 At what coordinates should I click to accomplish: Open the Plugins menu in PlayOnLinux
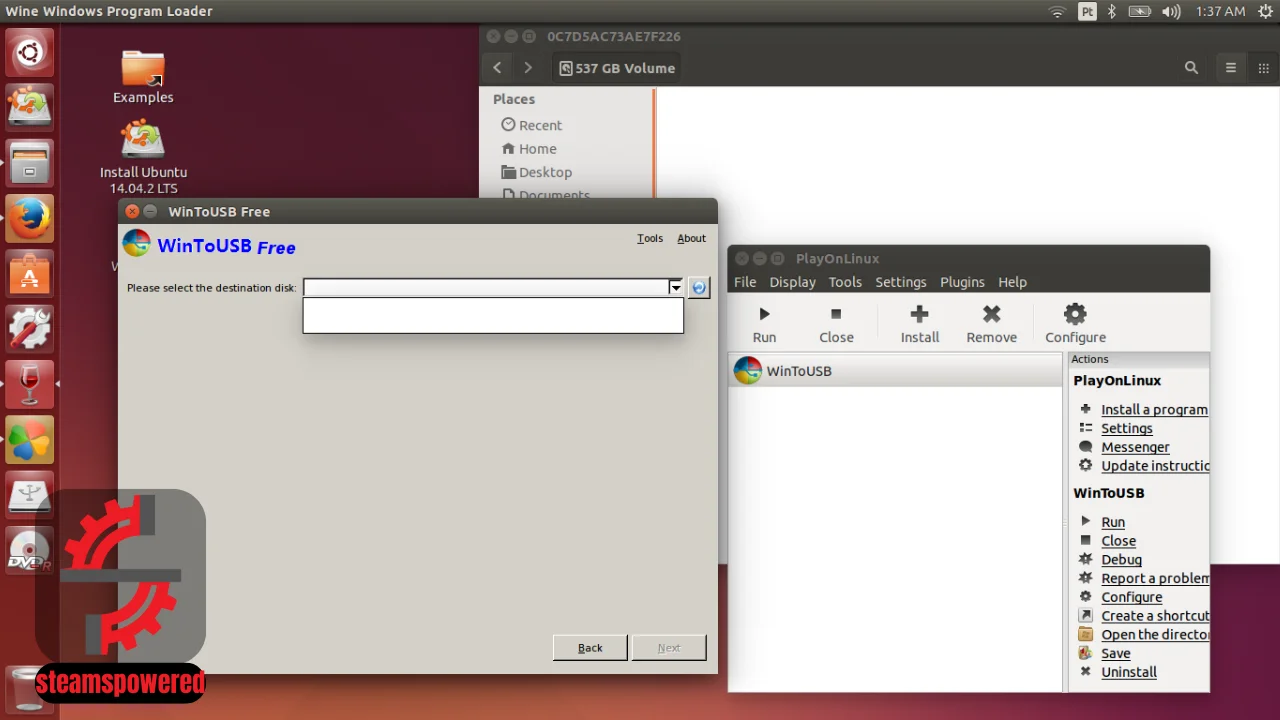click(962, 282)
